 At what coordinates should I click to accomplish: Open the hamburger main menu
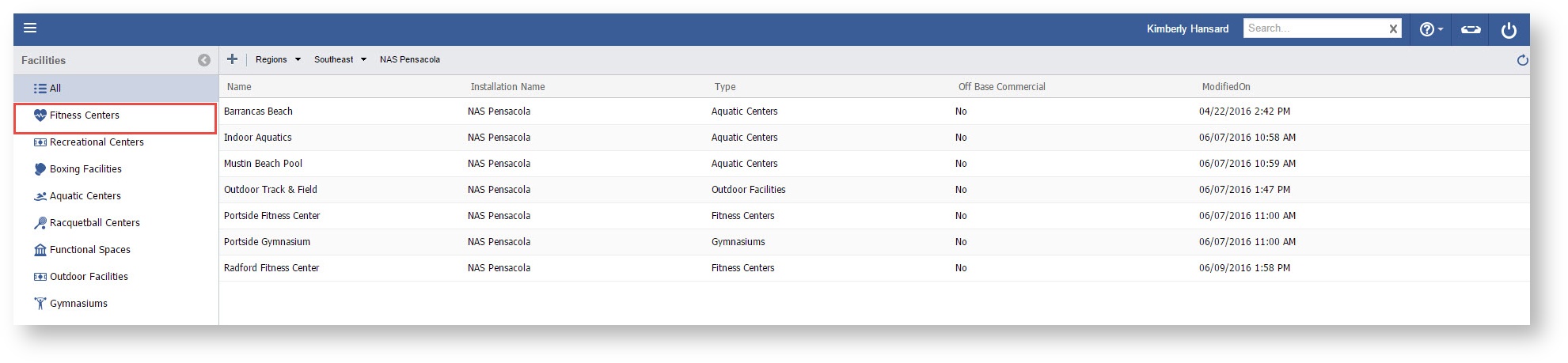coord(30,28)
